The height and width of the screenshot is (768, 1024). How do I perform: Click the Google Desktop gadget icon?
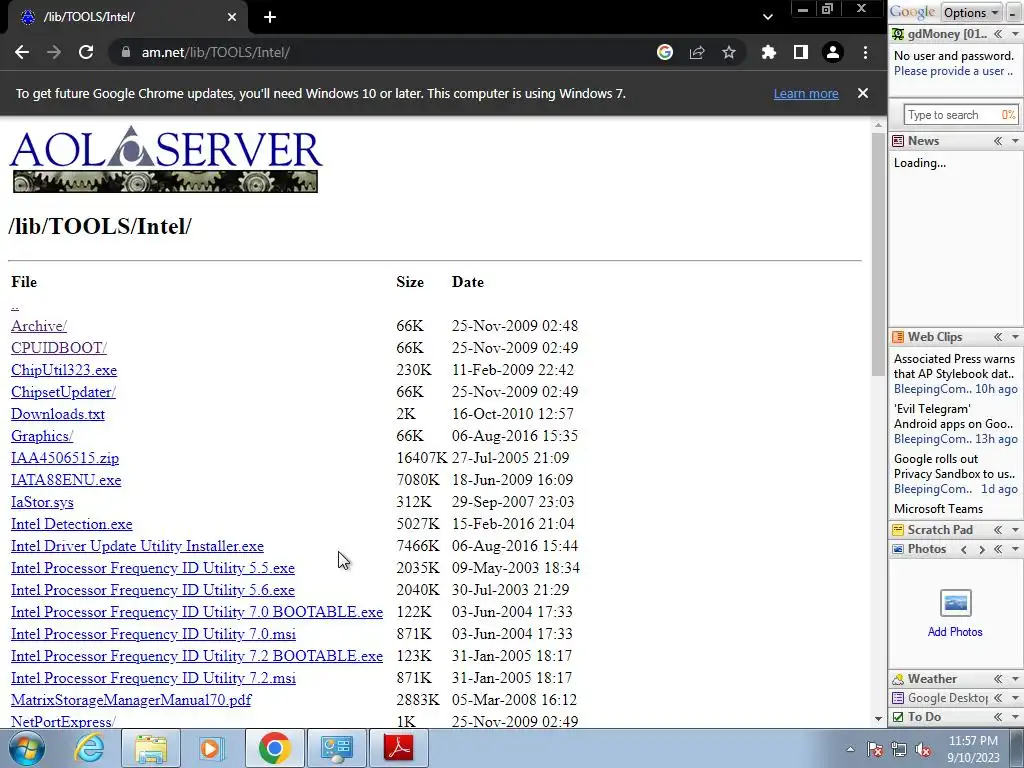click(898, 698)
